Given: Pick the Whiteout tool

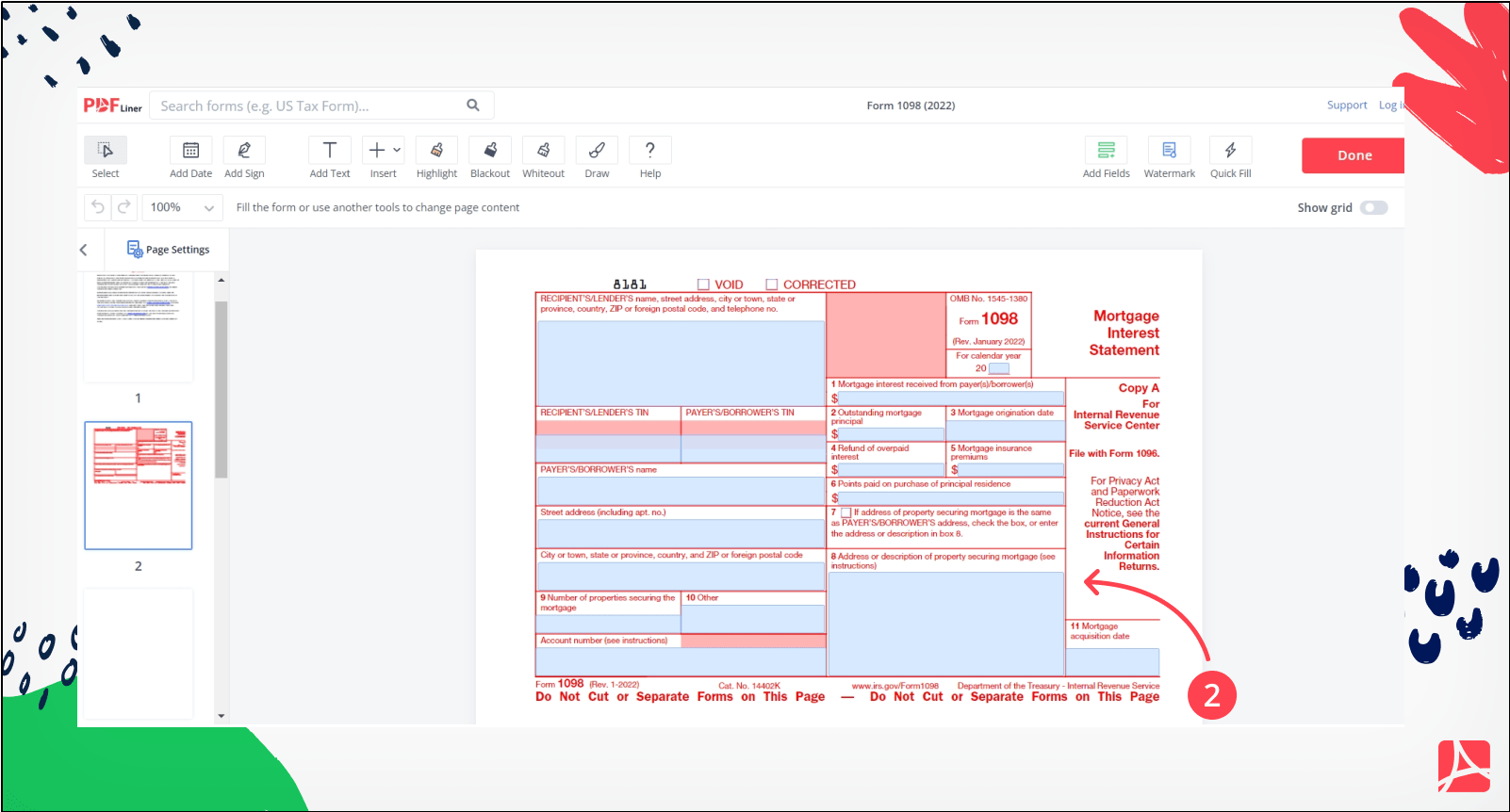Looking at the screenshot, I should click(x=543, y=151).
